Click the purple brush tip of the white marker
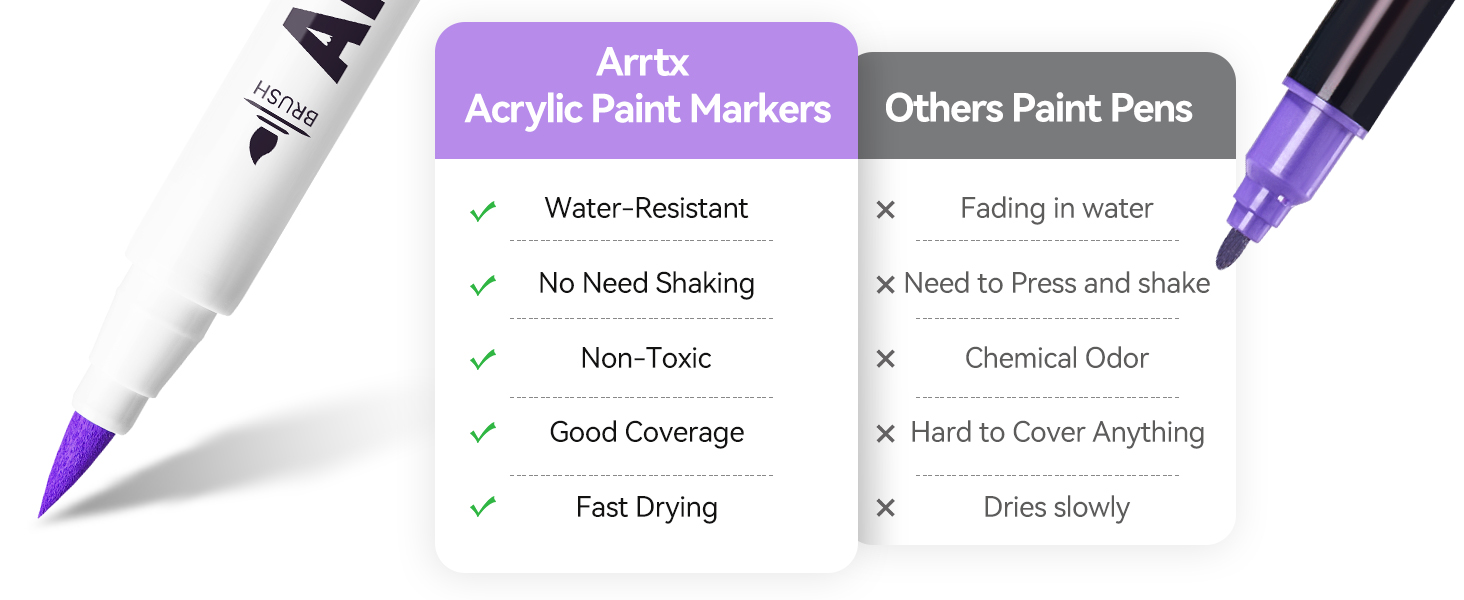This screenshot has height=600, width=1464. click(x=72, y=461)
